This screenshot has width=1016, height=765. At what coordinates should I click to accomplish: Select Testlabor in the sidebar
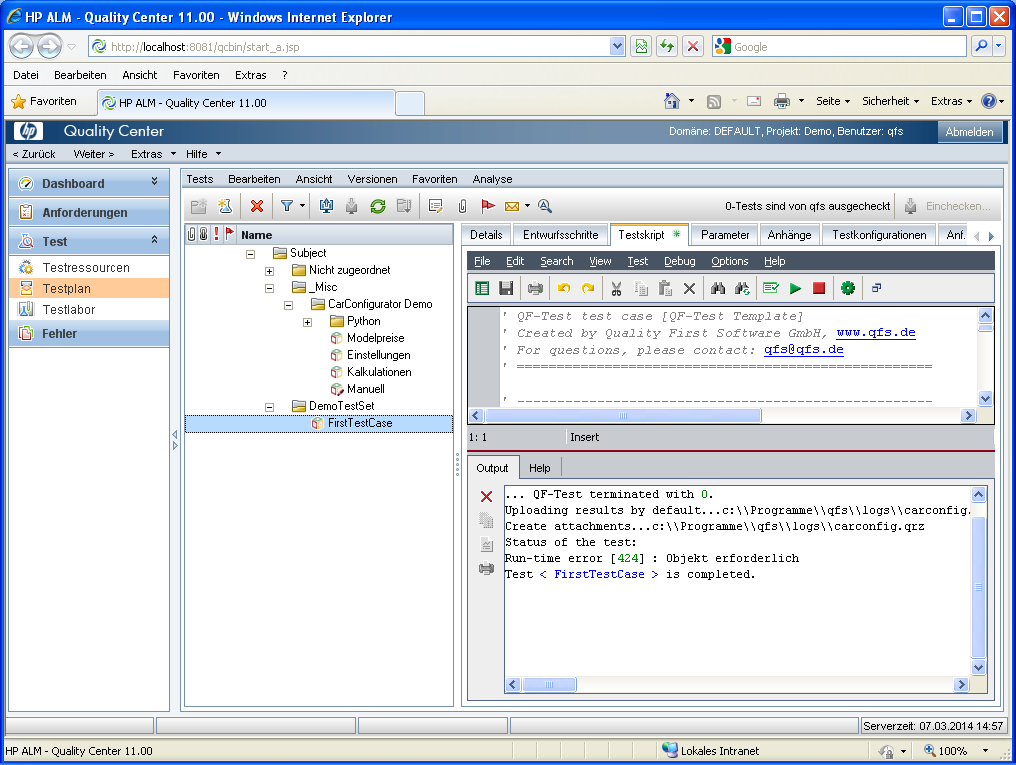pos(69,310)
